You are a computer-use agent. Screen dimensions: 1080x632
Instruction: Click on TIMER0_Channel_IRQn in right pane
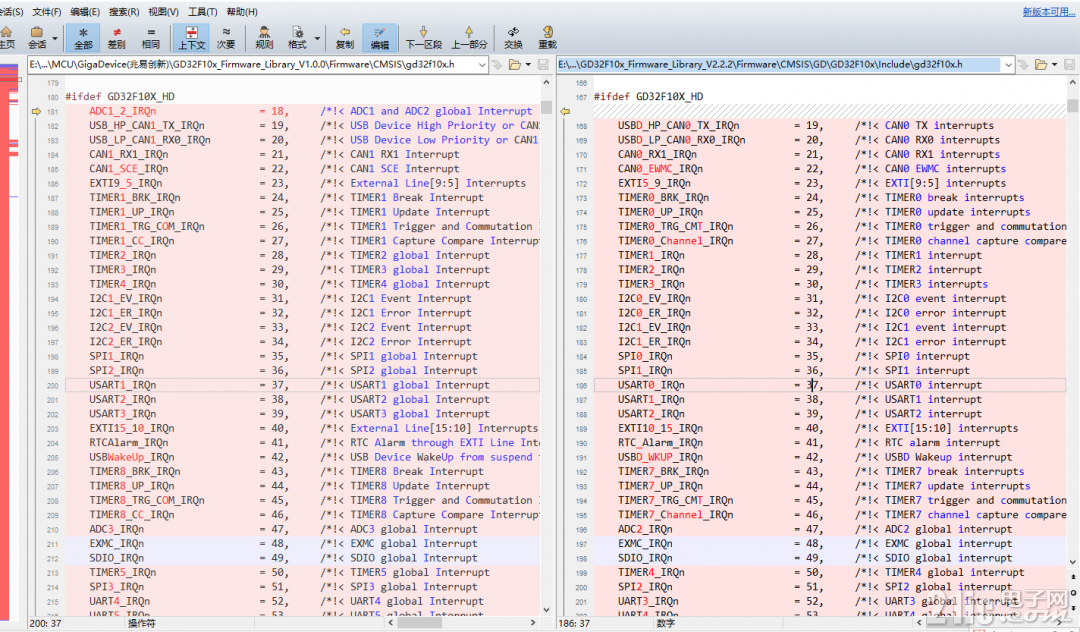pos(675,241)
